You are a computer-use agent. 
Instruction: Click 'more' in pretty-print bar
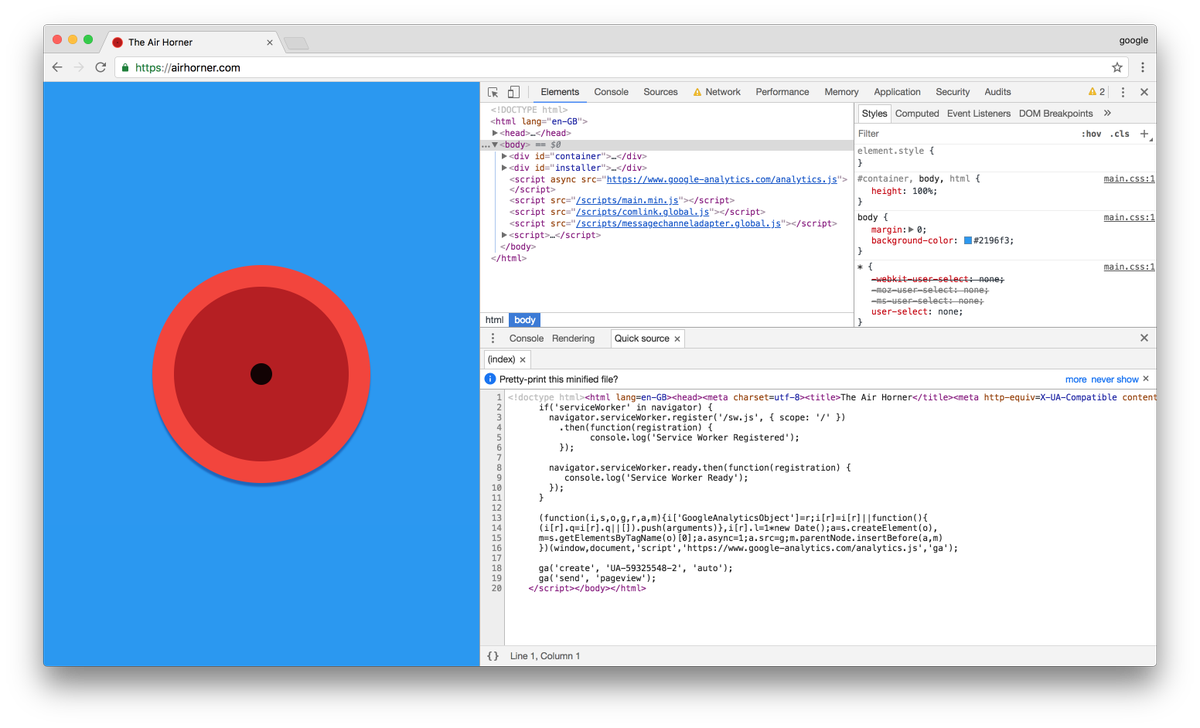1075,380
